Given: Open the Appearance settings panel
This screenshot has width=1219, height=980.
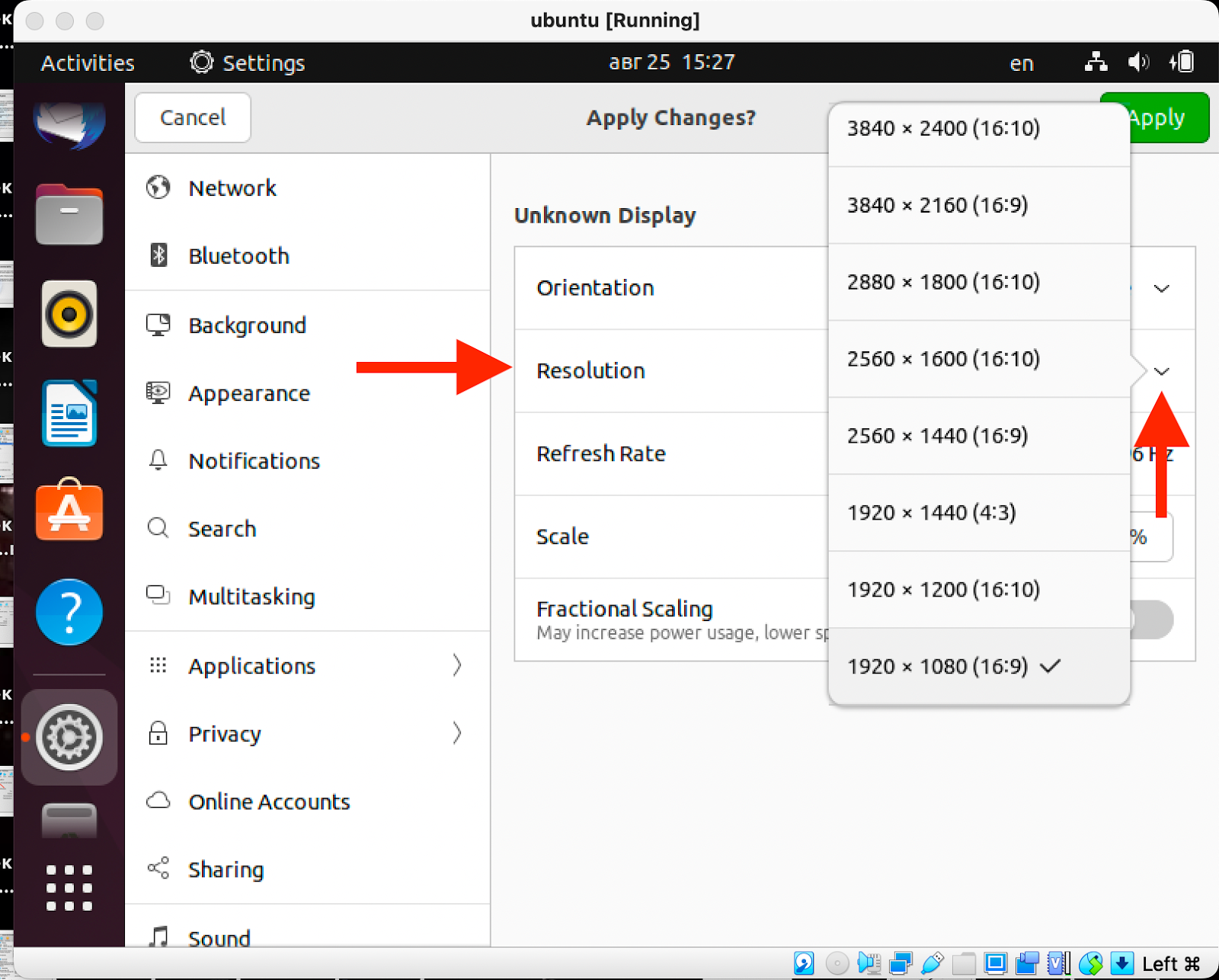Looking at the screenshot, I should pyautogui.click(x=248, y=393).
